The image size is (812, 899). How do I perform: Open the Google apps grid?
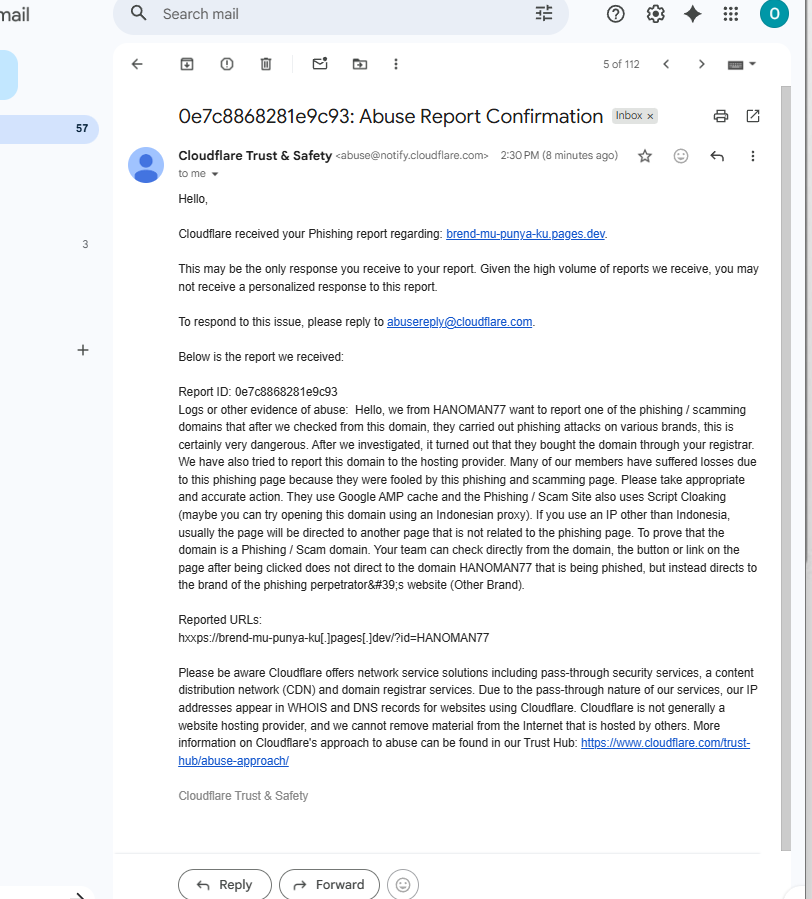pos(731,14)
